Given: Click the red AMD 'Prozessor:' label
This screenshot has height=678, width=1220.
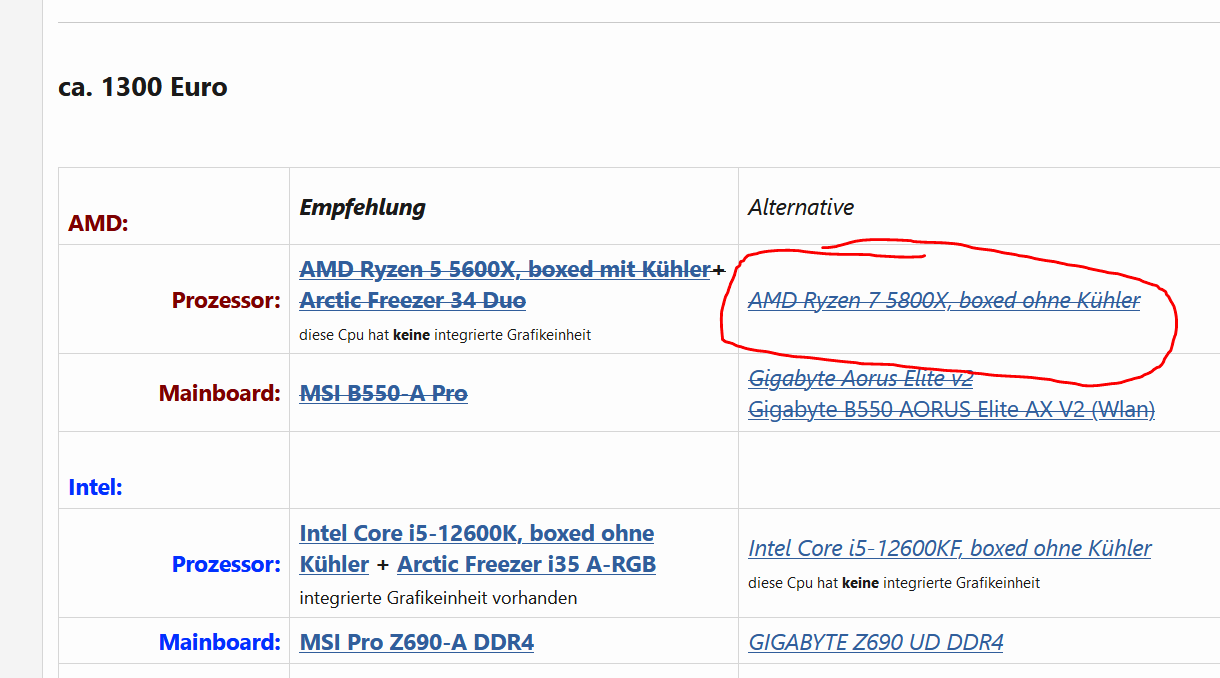Looking at the screenshot, I should [226, 300].
